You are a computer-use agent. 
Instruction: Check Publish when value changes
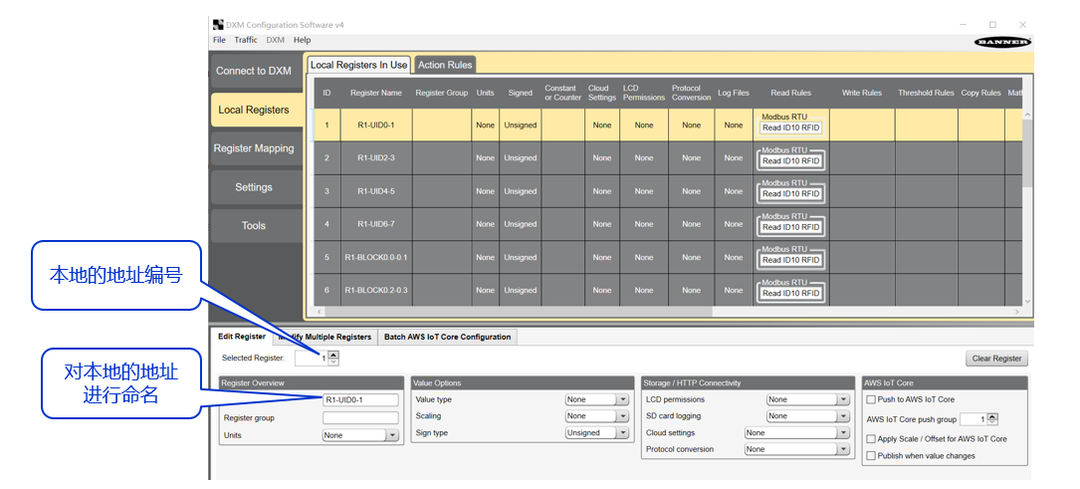pos(871,456)
